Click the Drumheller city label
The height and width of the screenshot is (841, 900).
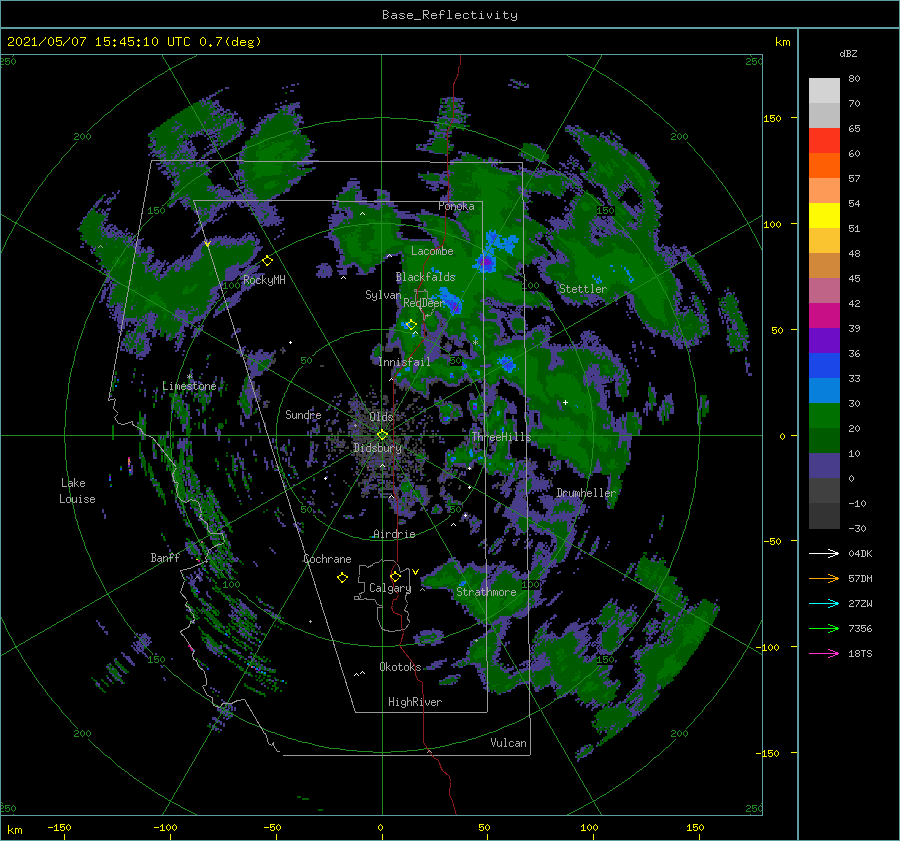pos(586,493)
